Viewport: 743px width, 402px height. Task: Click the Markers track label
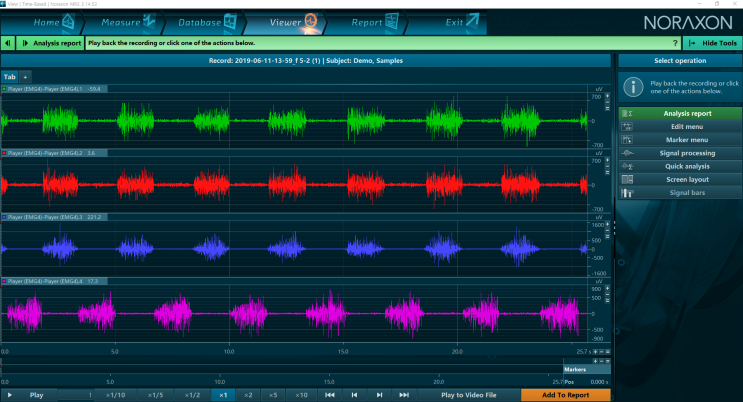pos(587,369)
